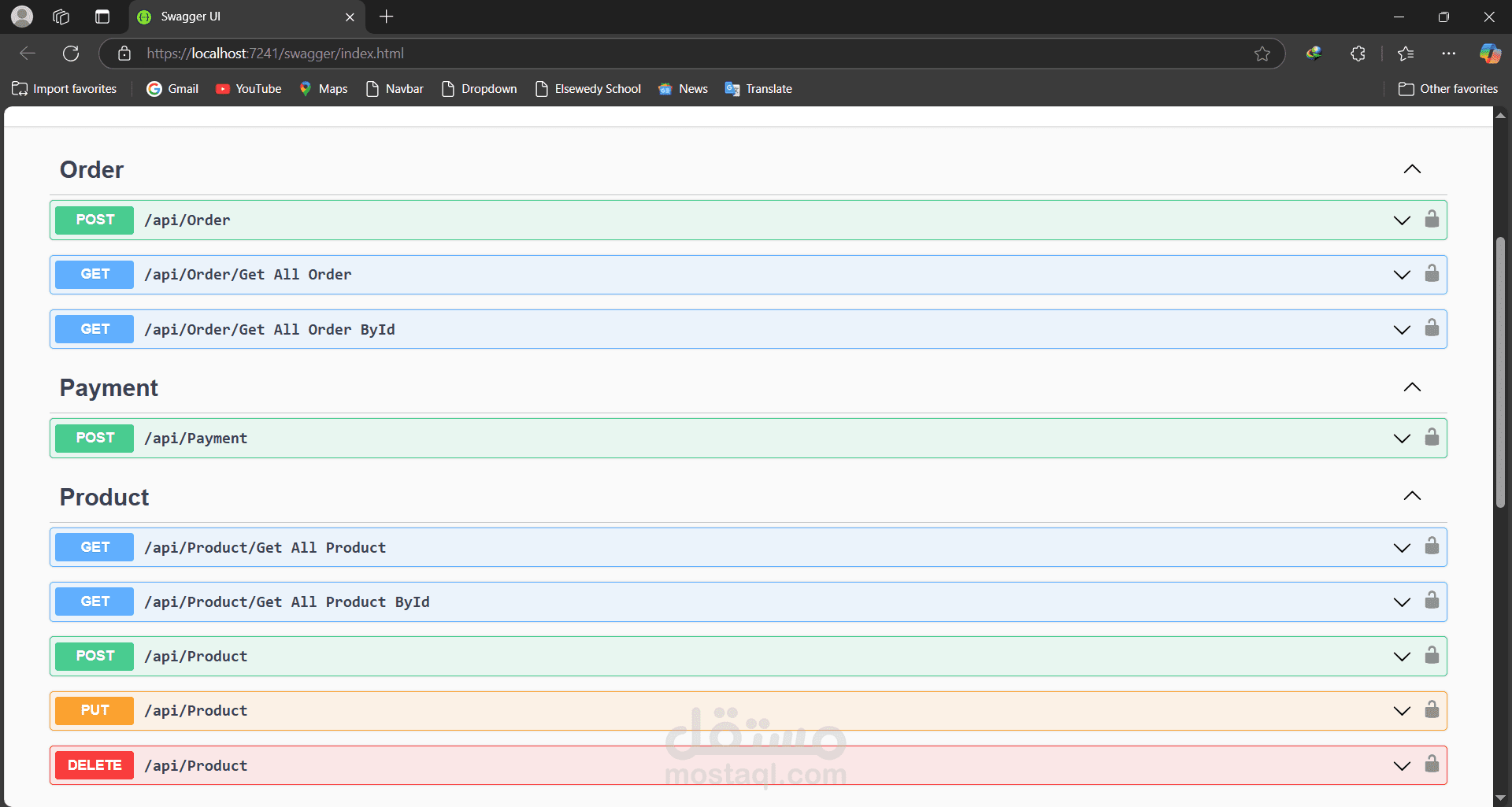Expand DELETE /api/Product chevron arrow
Screen dimensions: 1512x807
click(x=1402, y=766)
